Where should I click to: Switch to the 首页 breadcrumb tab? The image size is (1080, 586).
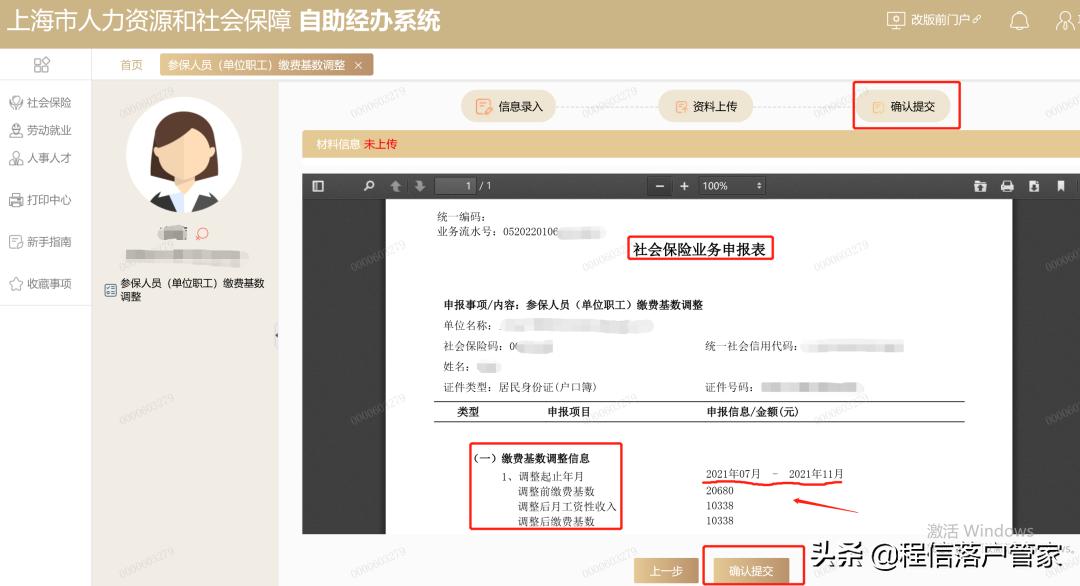coord(130,64)
